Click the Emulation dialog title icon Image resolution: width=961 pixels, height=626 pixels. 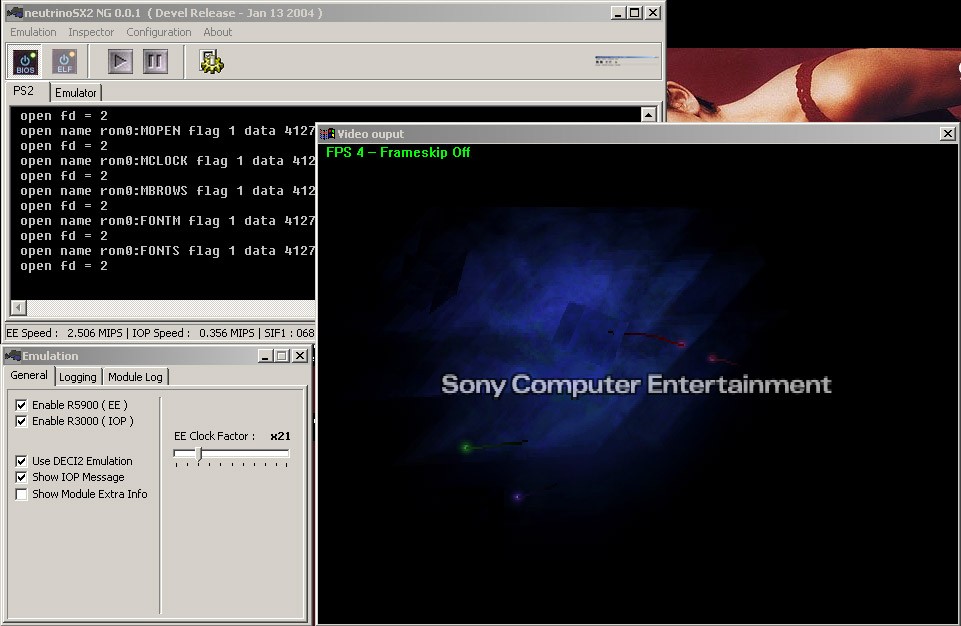tap(12, 356)
